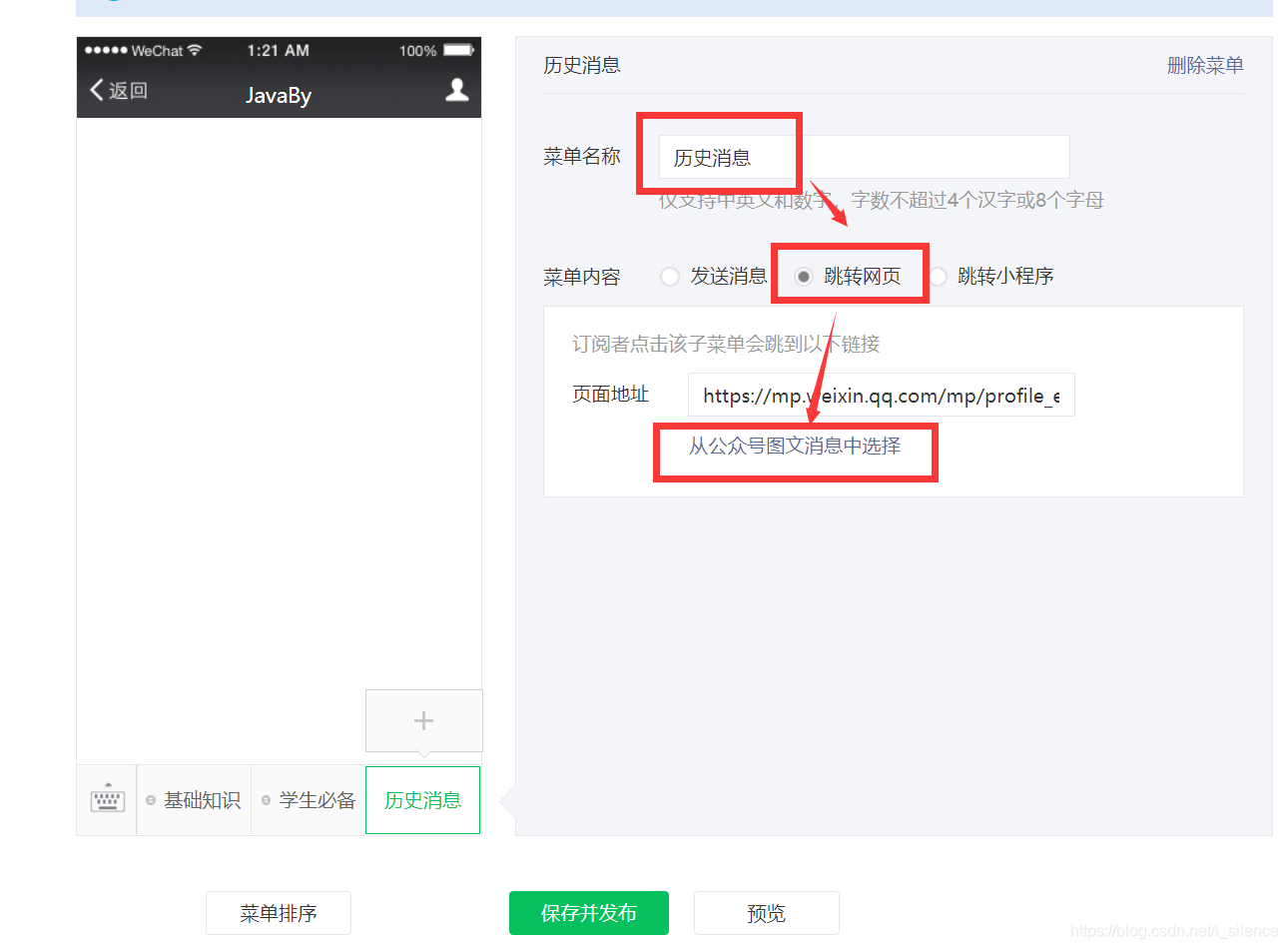Click the 菜单排序 button
Screen dimensions: 1288x949
tap(279, 913)
